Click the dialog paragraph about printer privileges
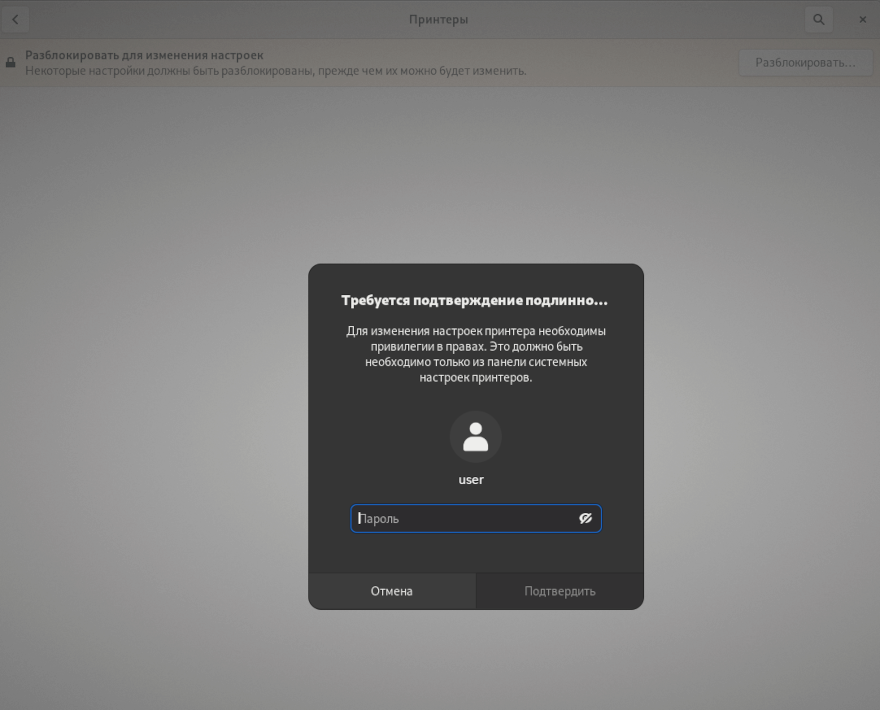880x710 pixels. [475, 354]
